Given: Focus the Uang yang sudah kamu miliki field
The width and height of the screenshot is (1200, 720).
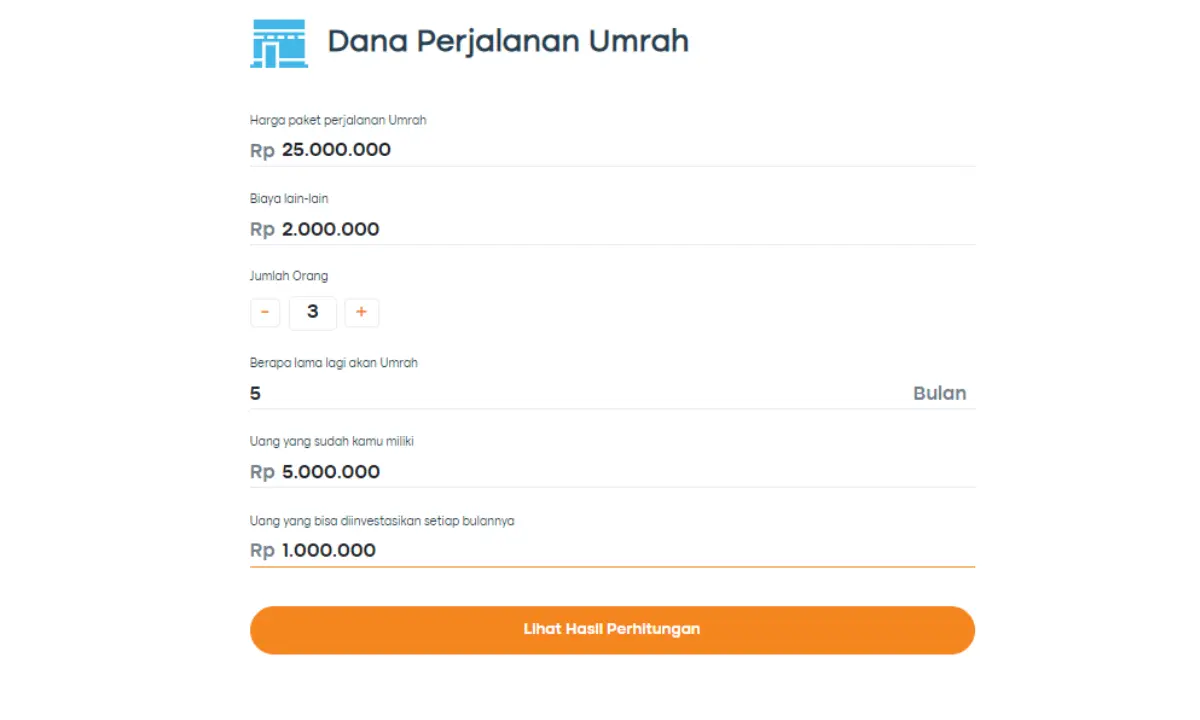Looking at the screenshot, I should 620,472.
